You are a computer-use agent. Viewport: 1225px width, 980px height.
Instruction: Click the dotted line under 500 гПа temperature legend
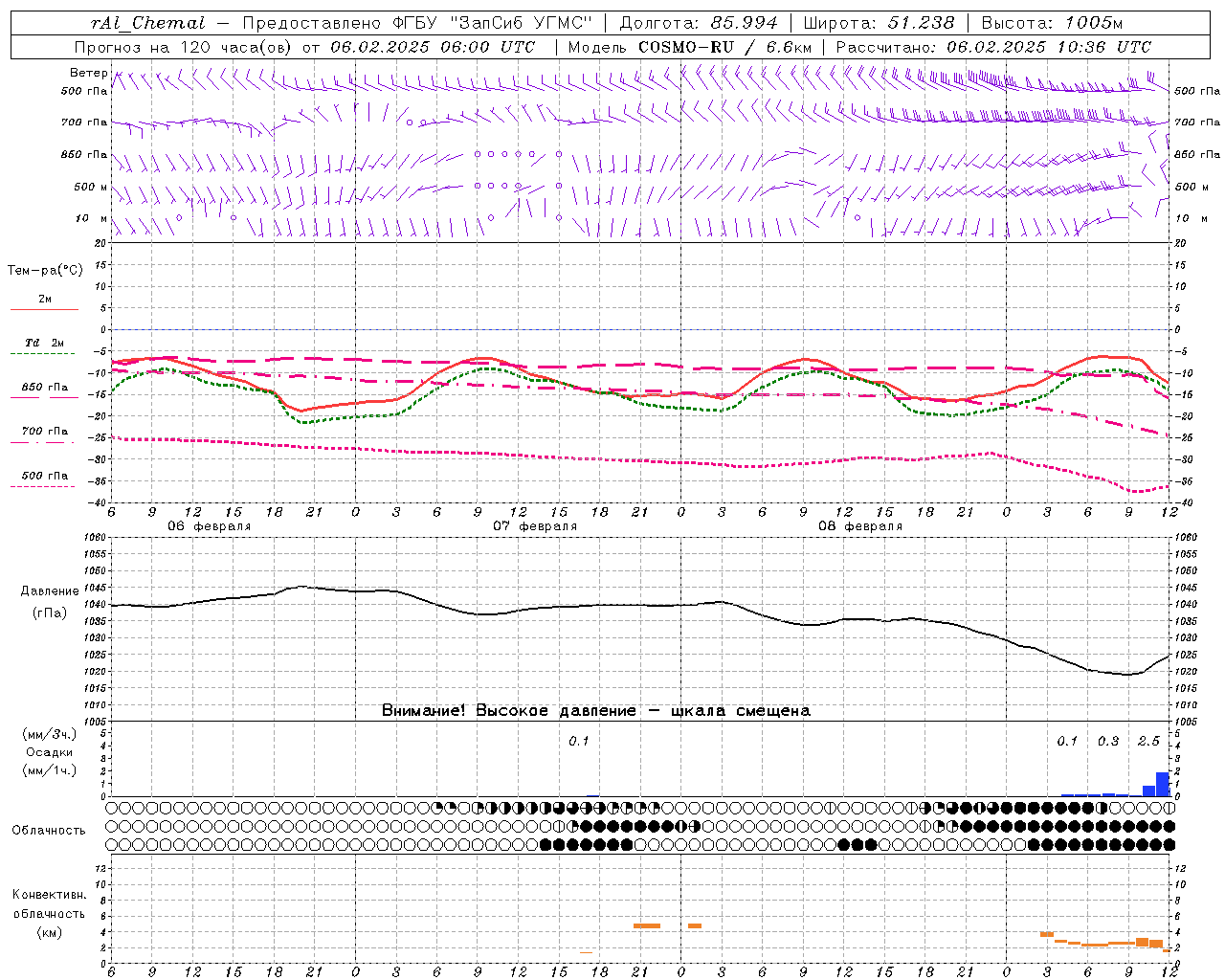42,487
